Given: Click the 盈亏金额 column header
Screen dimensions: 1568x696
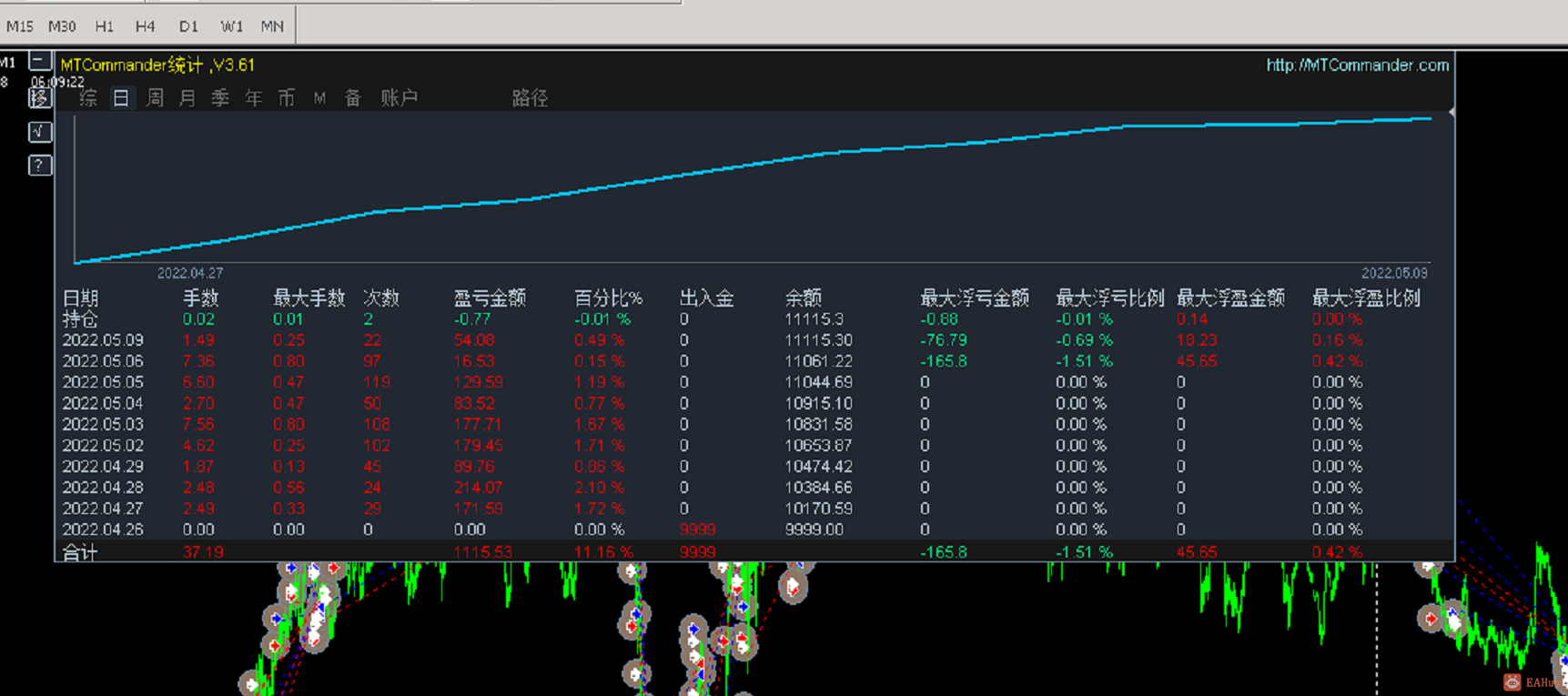Looking at the screenshot, I should [490, 298].
